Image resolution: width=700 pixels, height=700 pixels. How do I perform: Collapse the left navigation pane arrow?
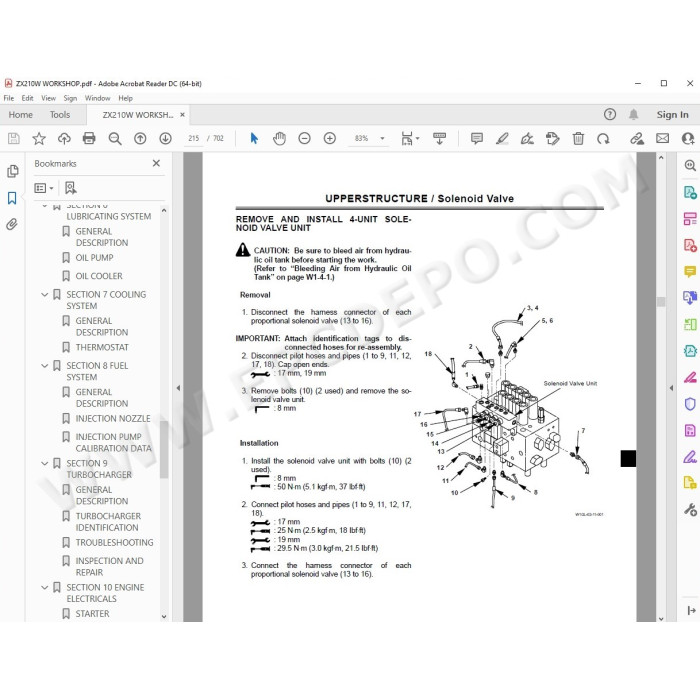click(178, 388)
